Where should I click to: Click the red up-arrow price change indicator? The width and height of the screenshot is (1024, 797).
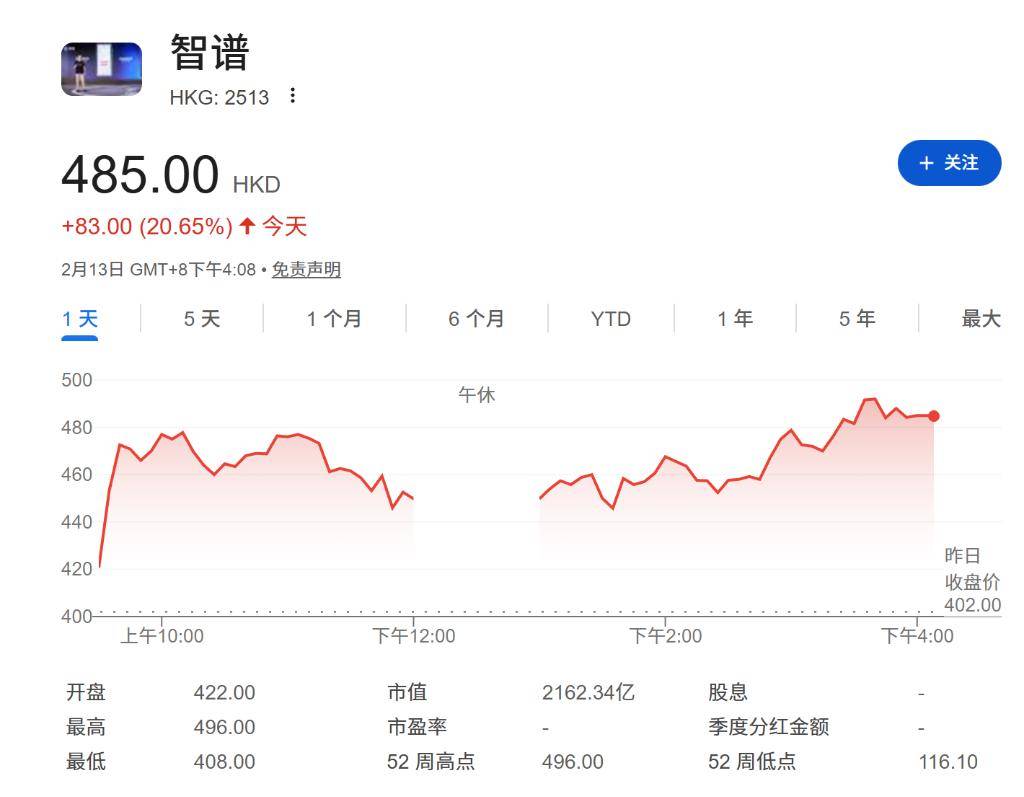[x=247, y=227]
